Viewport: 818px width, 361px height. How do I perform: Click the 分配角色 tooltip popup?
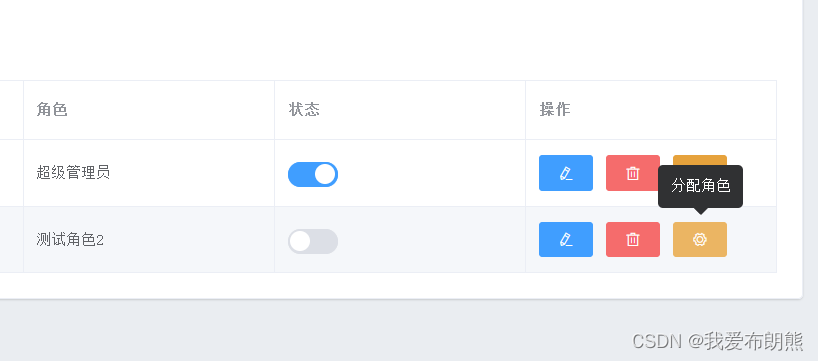[x=700, y=186]
